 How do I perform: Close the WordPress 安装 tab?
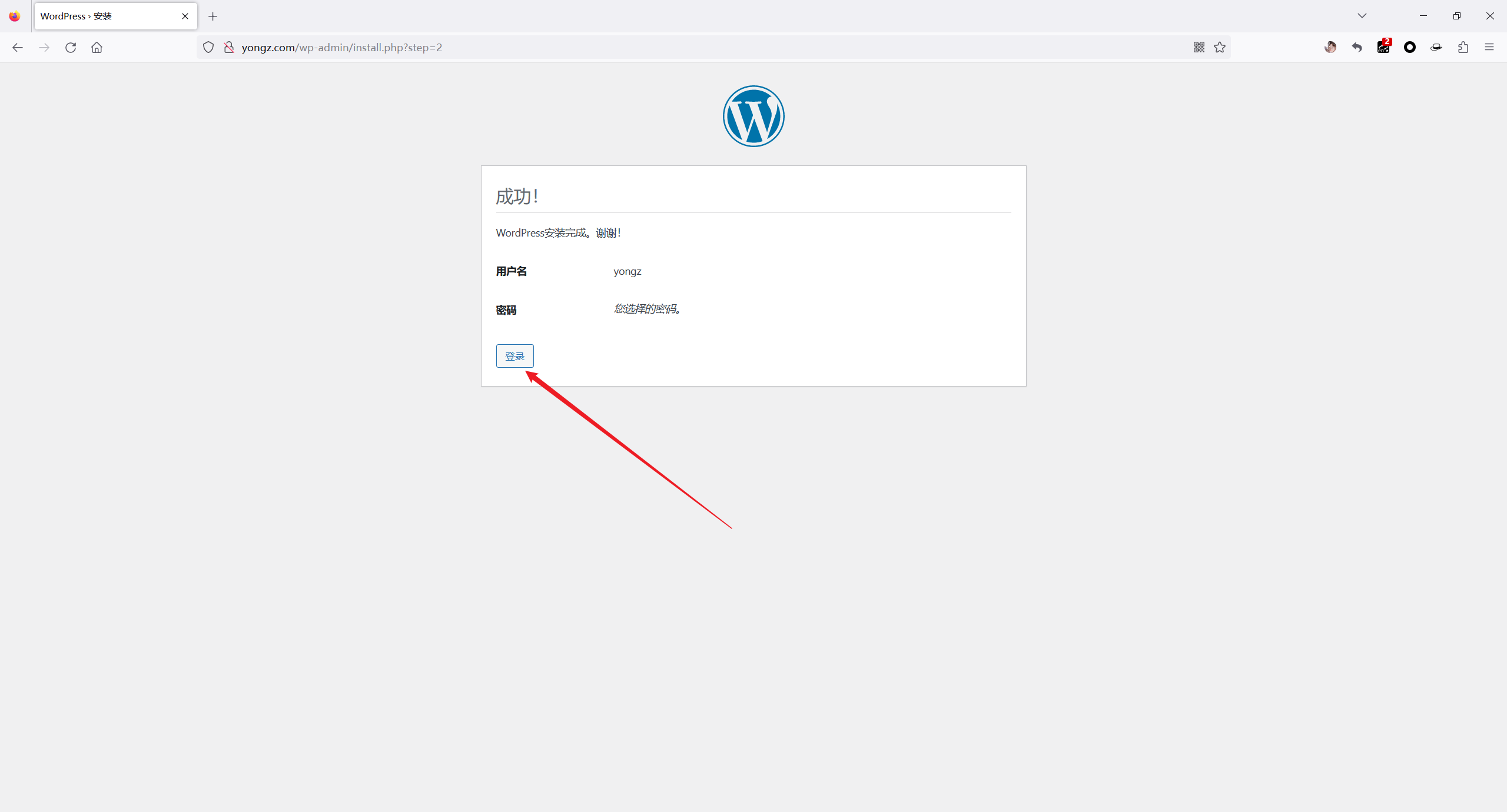(185, 16)
